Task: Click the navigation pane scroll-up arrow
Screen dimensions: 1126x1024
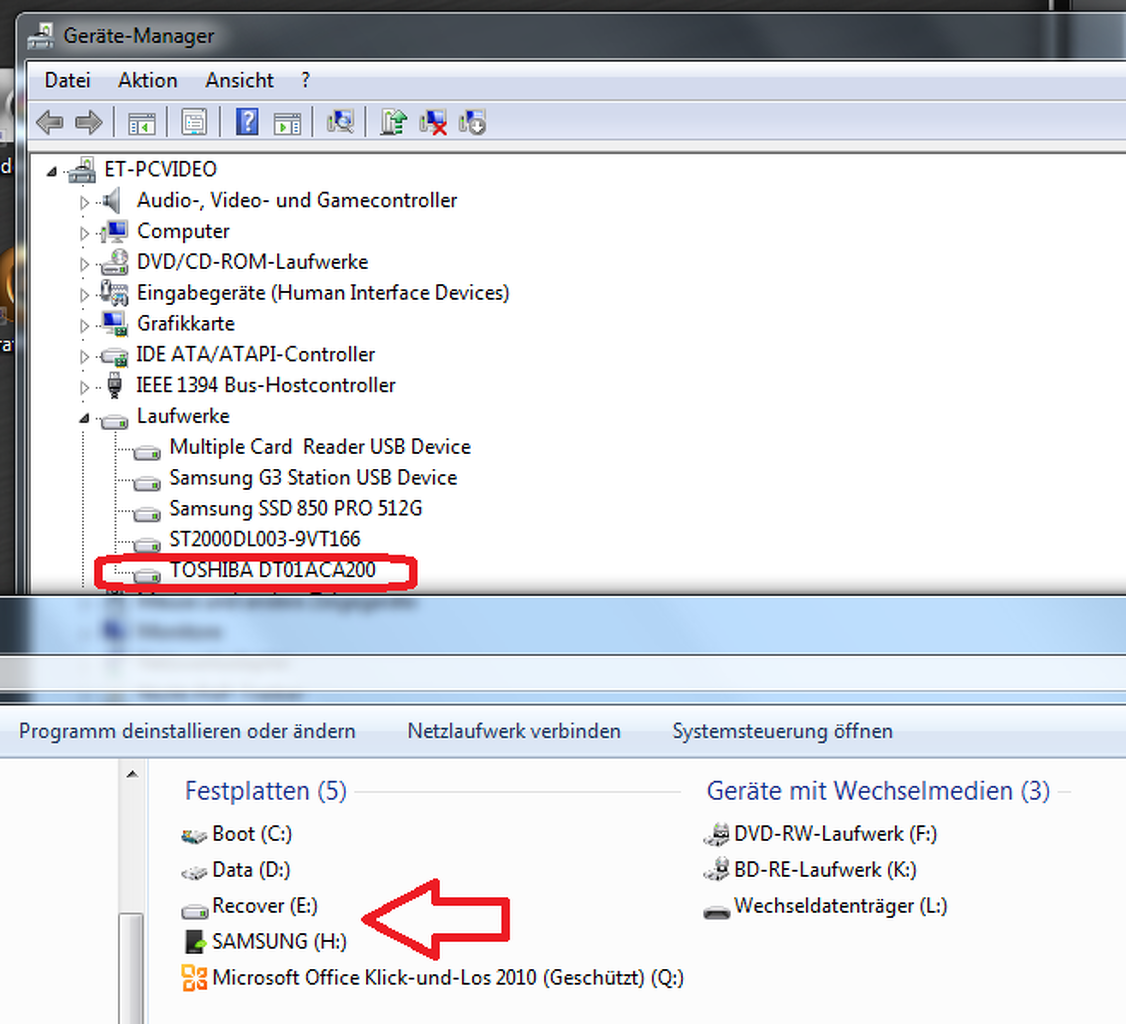Action: pos(132,774)
